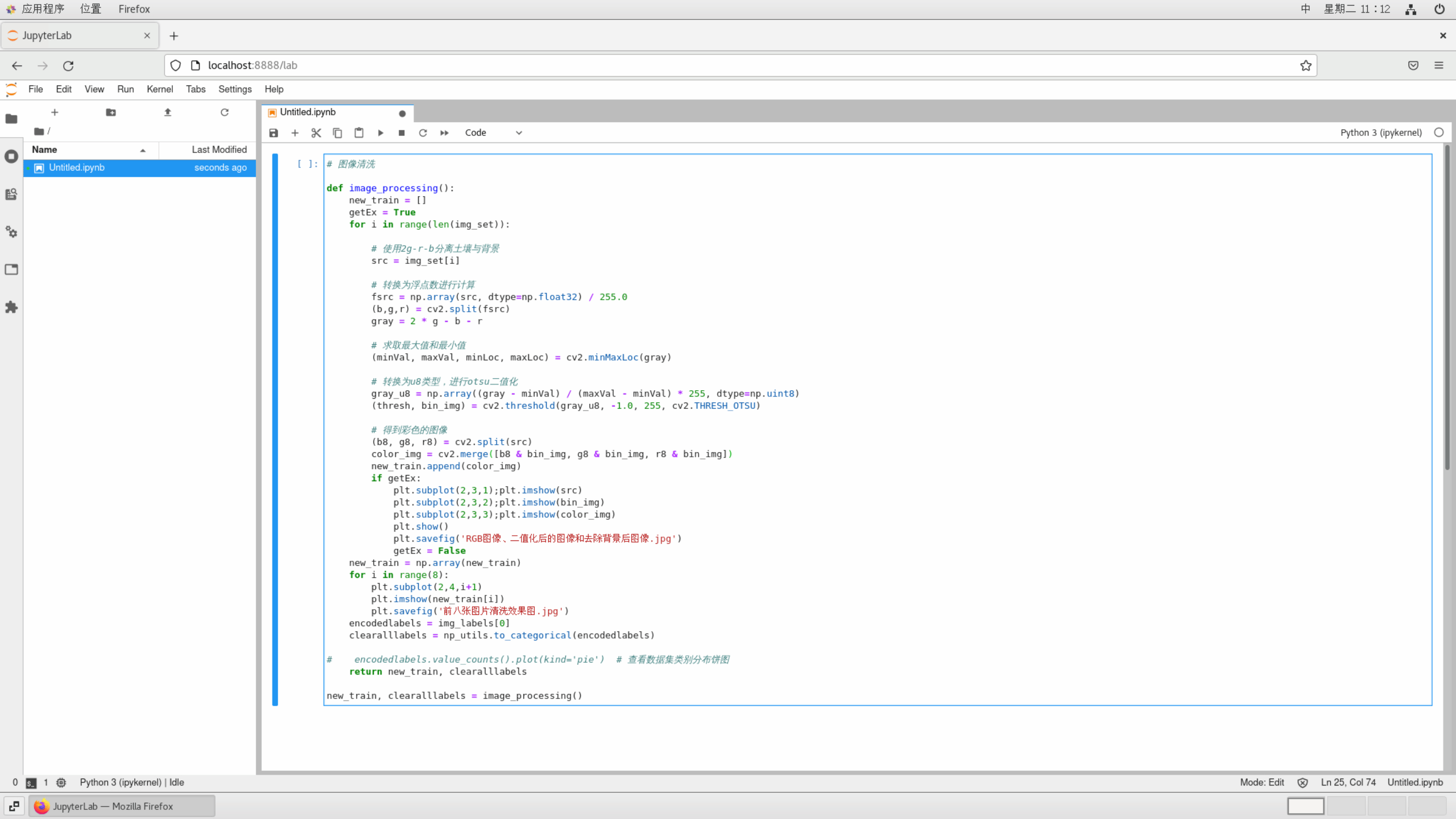Open the 位置 places menu

pos(90,9)
